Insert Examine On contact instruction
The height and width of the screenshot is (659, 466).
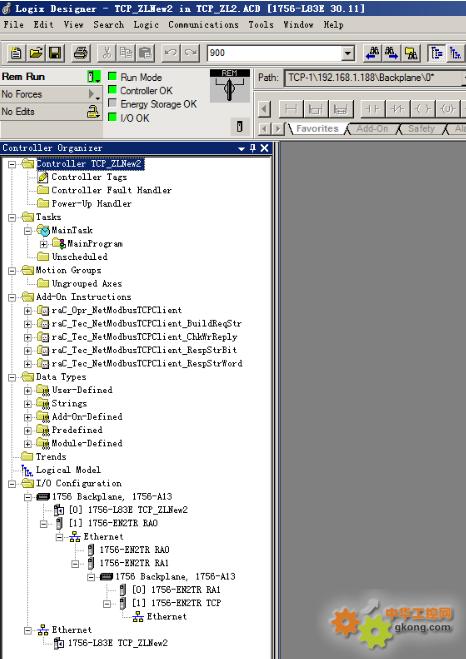tap(372, 109)
